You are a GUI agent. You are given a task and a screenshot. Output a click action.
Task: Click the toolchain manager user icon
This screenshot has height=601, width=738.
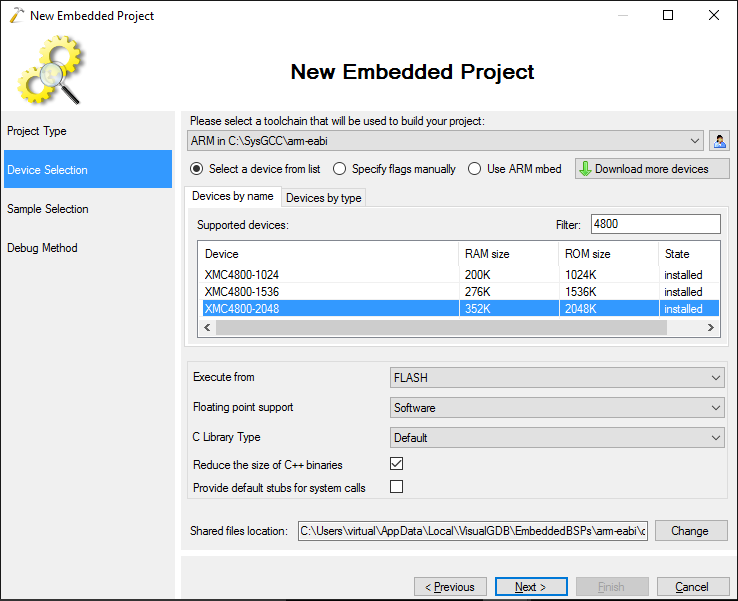[x=719, y=141]
